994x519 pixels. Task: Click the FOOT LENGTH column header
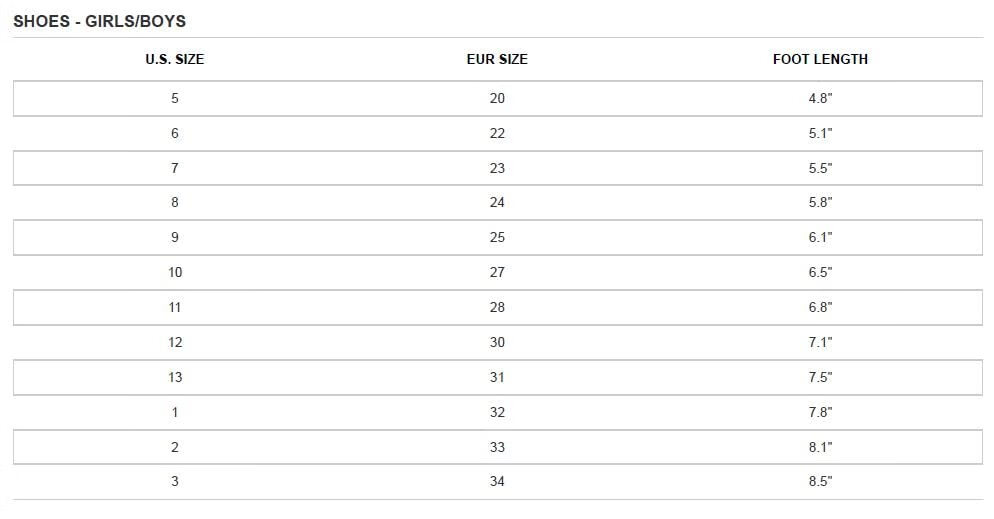coord(820,59)
